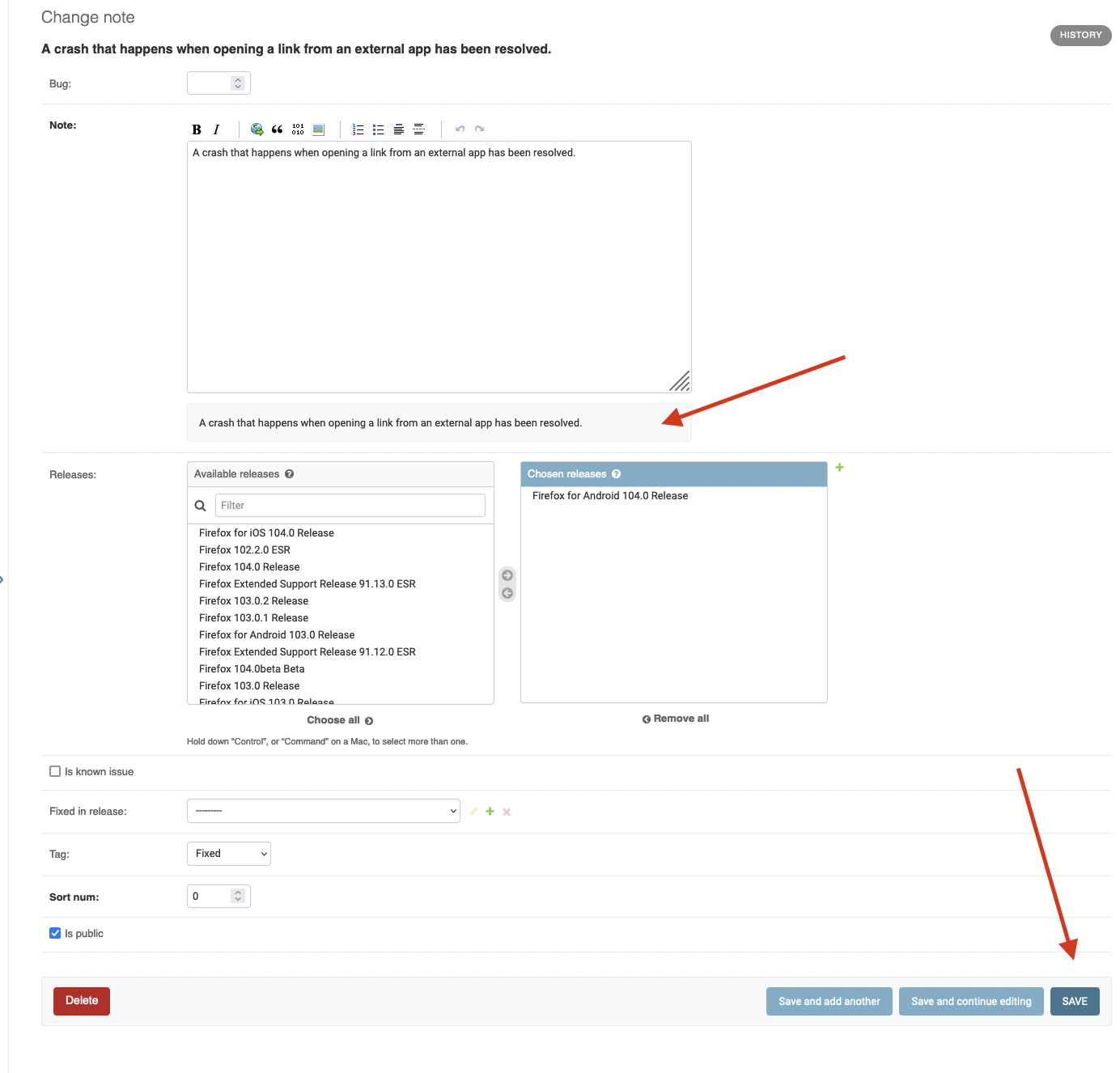This screenshot has width=1120, height=1073.
Task: Redo the last Note editor change
Action: [480, 129]
